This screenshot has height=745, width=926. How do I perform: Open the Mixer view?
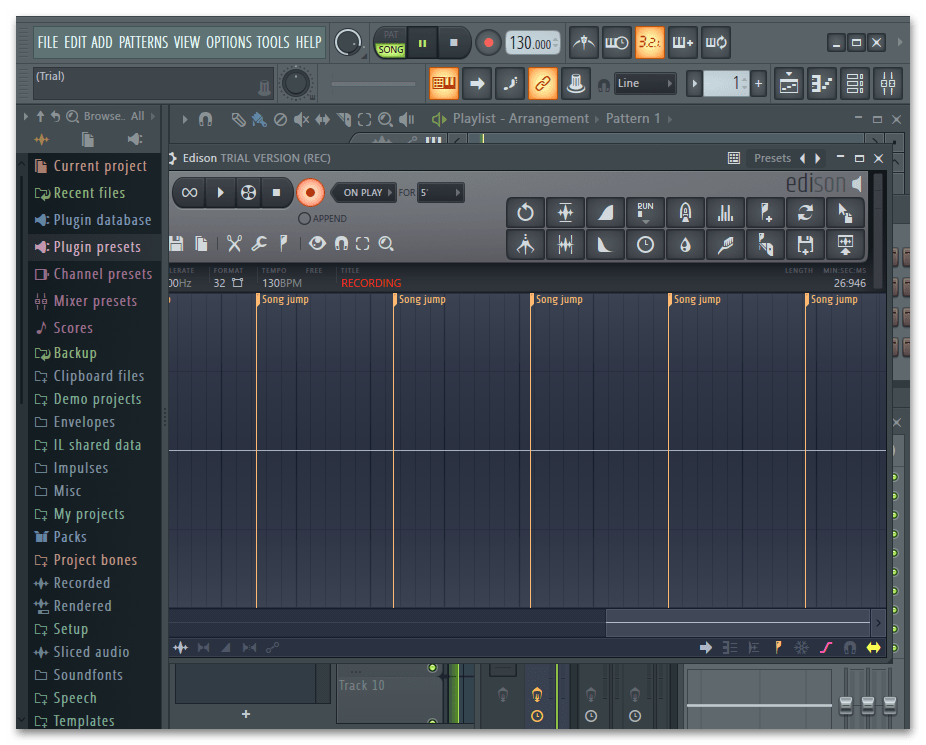(x=888, y=83)
